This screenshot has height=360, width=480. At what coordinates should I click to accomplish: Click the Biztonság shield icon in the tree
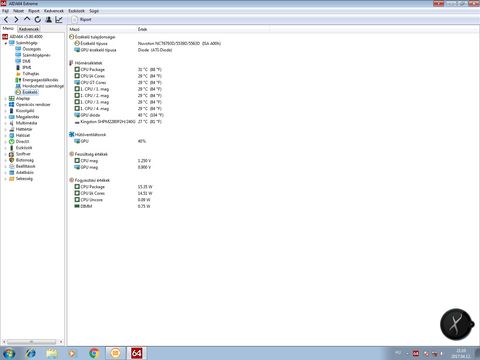click(12, 160)
